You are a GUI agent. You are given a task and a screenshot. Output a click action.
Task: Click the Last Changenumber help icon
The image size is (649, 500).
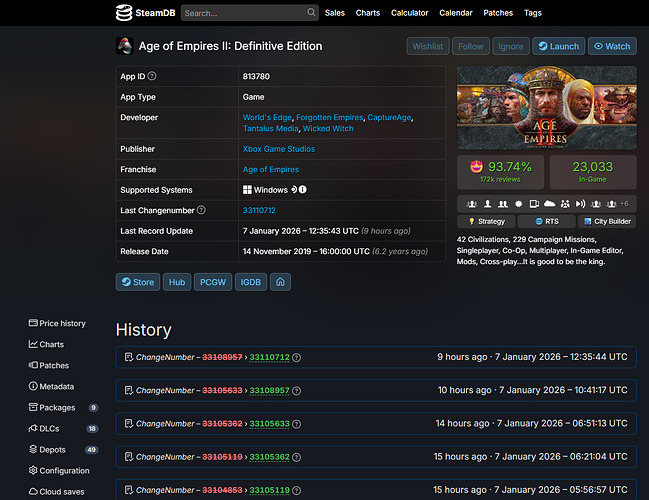(x=202, y=210)
